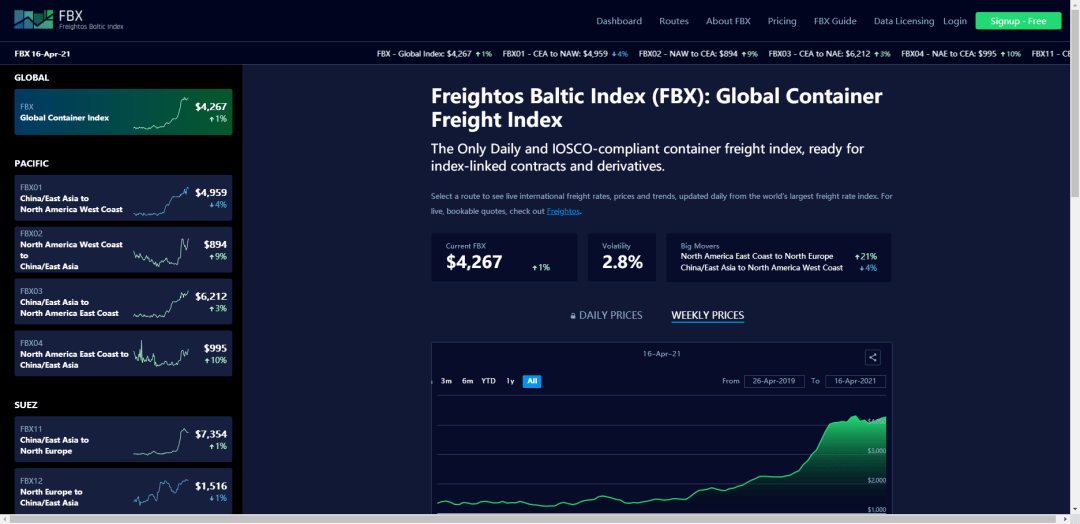1080x524 pixels.
Task: Select FBX11 China/East Asia to North Europe card
Action: tap(123, 439)
